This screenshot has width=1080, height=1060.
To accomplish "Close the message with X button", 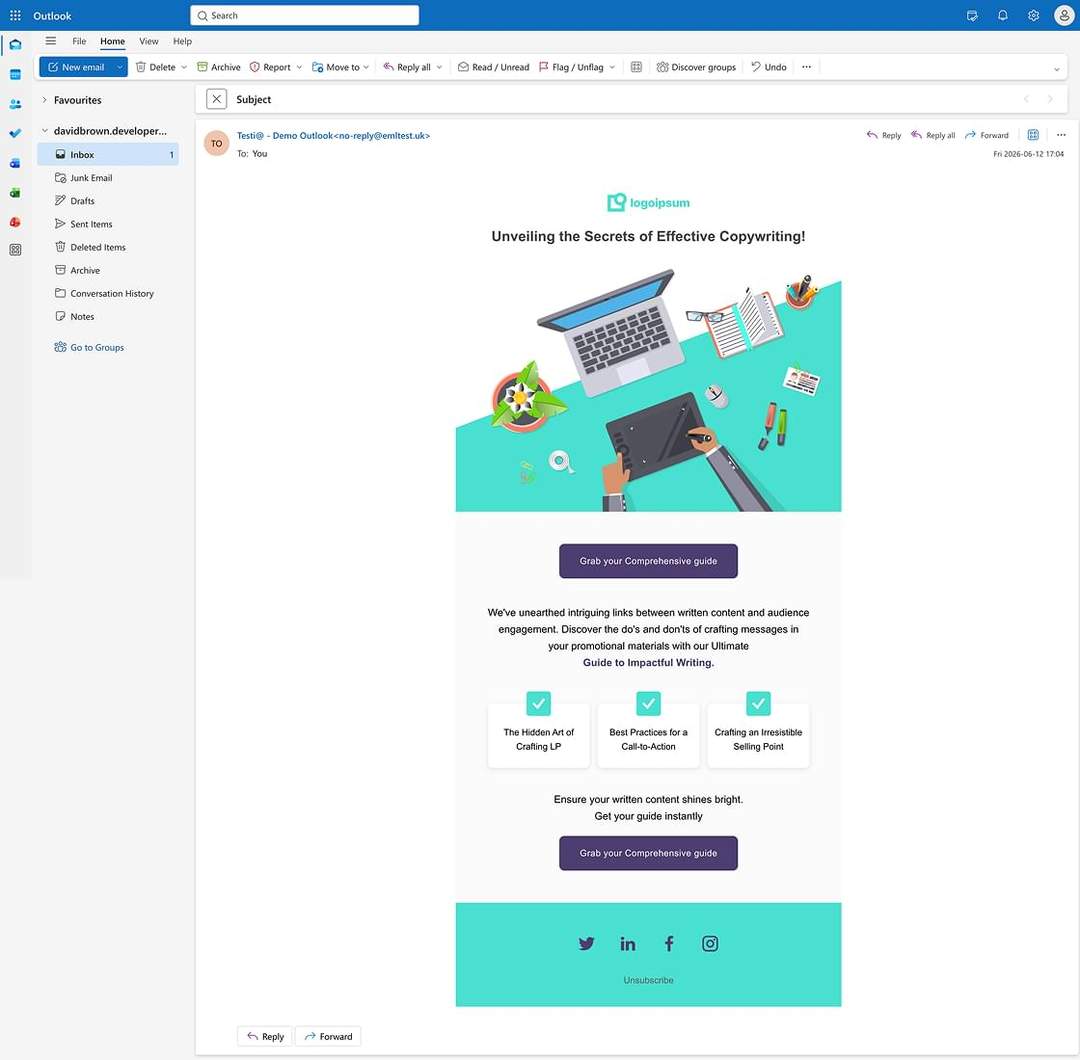I will tap(216, 99).
